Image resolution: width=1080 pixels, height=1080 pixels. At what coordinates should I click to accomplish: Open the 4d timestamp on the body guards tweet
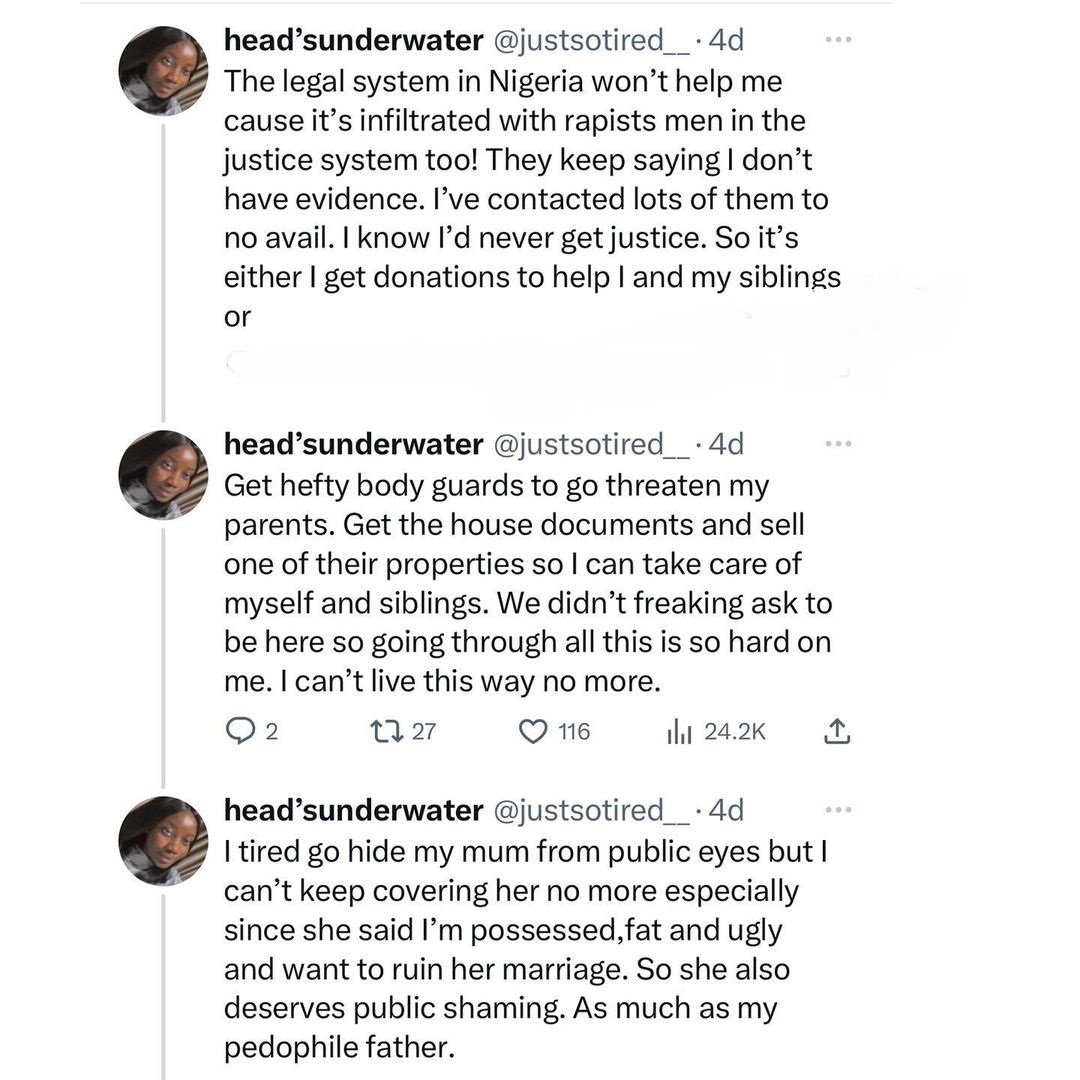pos(726,443)
